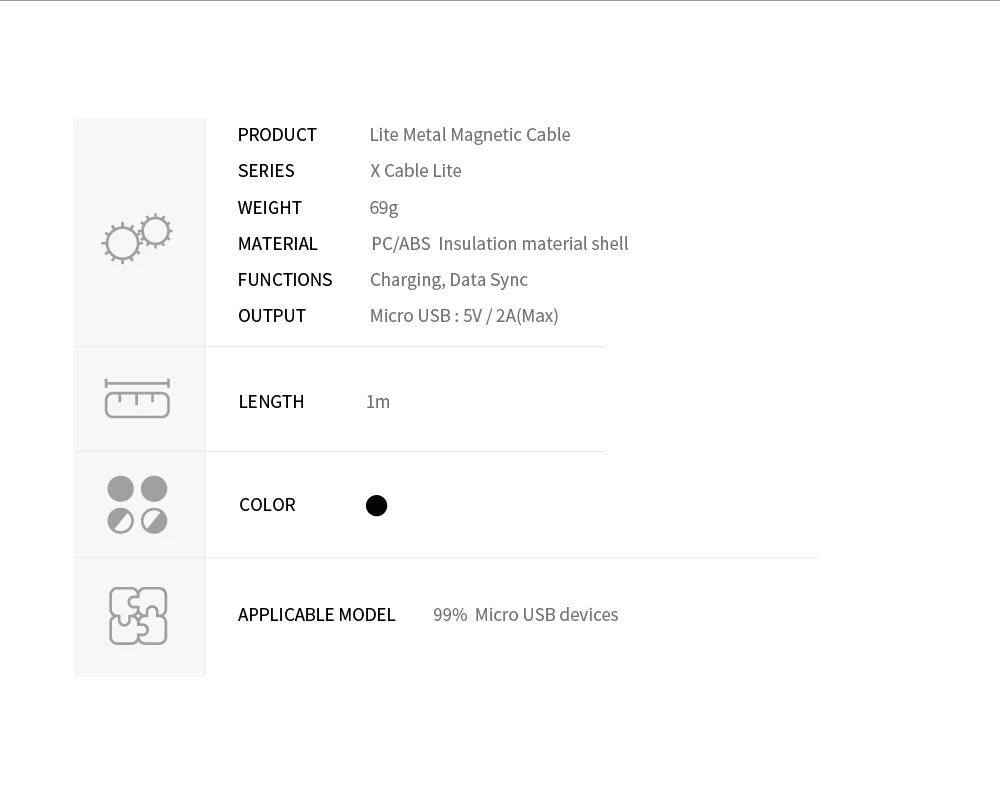
Task: Click the ruler length icon
Action: coord(137,398)
